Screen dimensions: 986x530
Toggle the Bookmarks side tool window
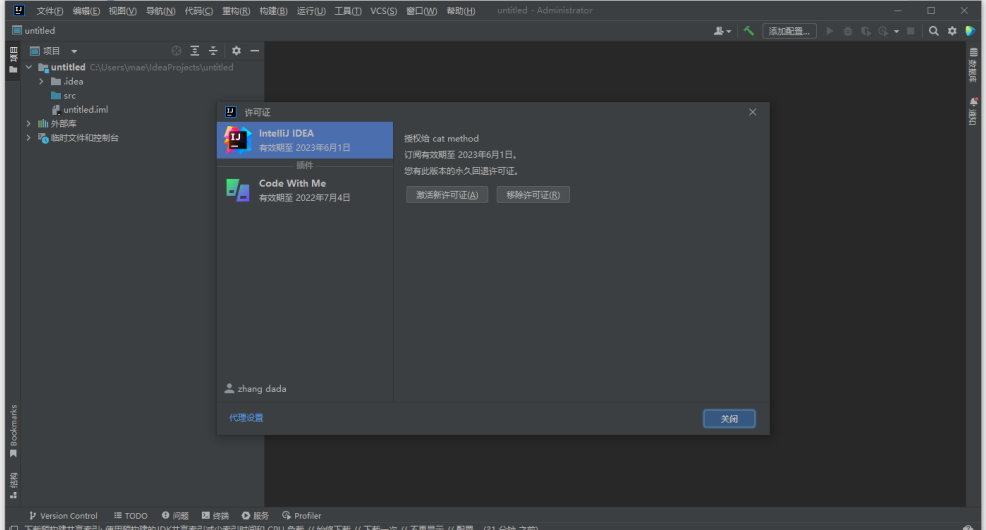(x=13, y=431)
